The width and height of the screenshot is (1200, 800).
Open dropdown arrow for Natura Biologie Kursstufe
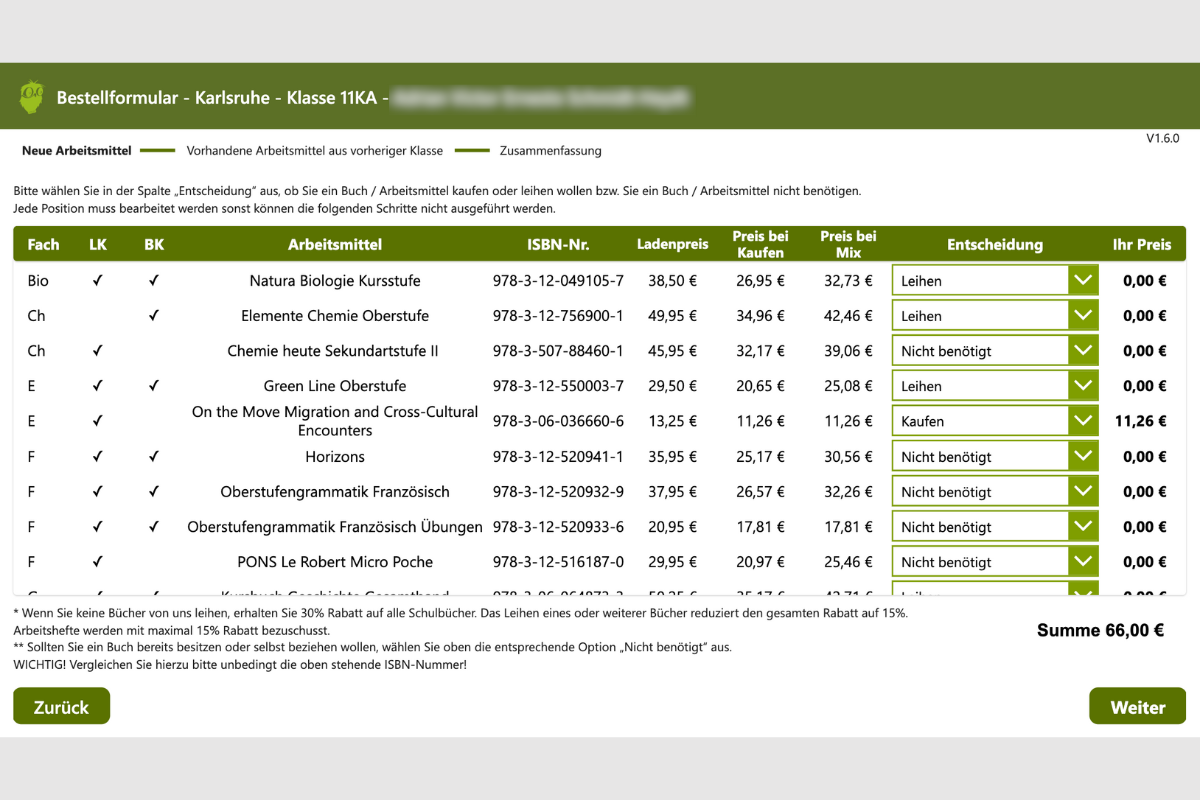1083,281
